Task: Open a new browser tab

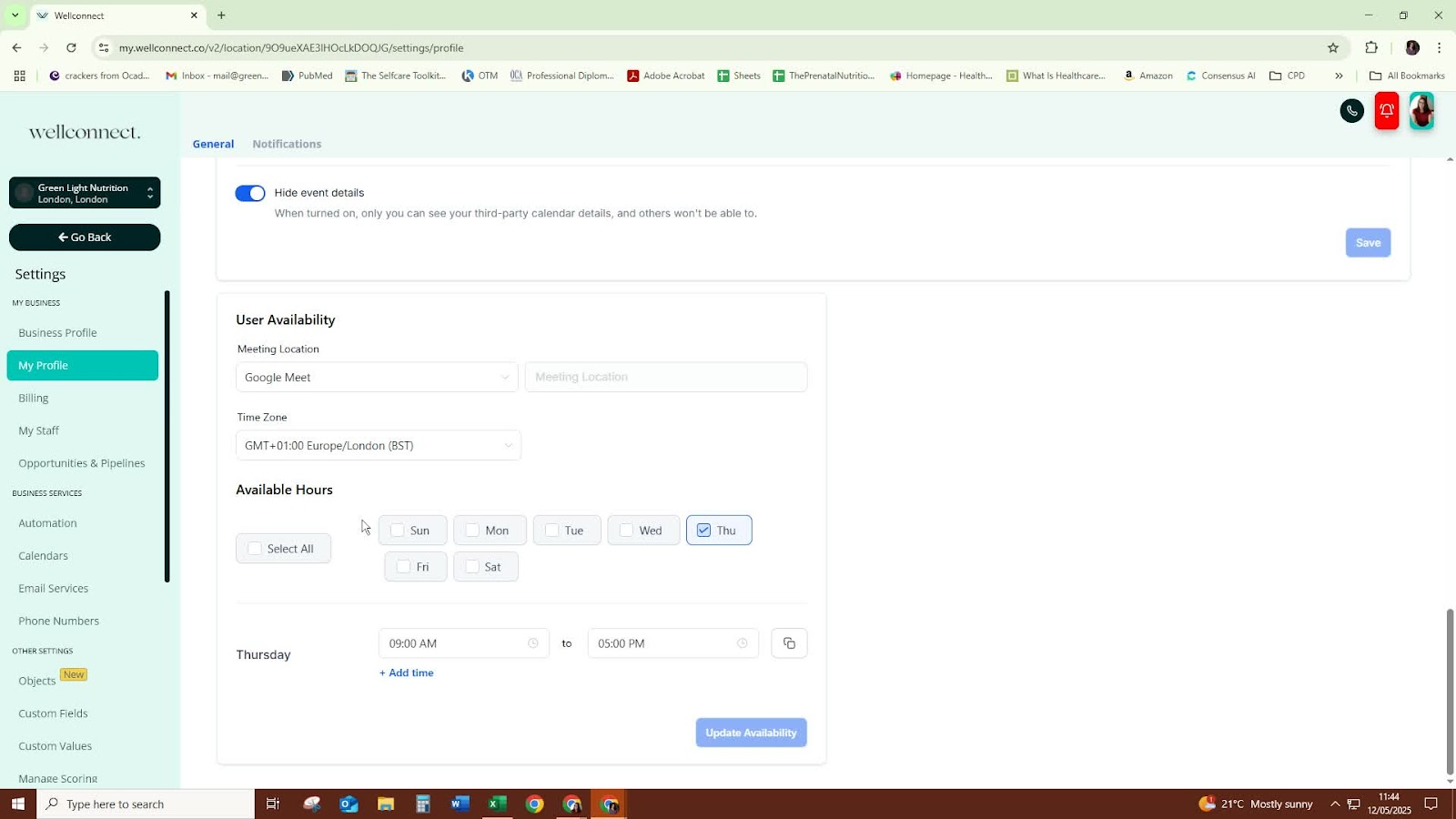Action: tap(221, 15)
